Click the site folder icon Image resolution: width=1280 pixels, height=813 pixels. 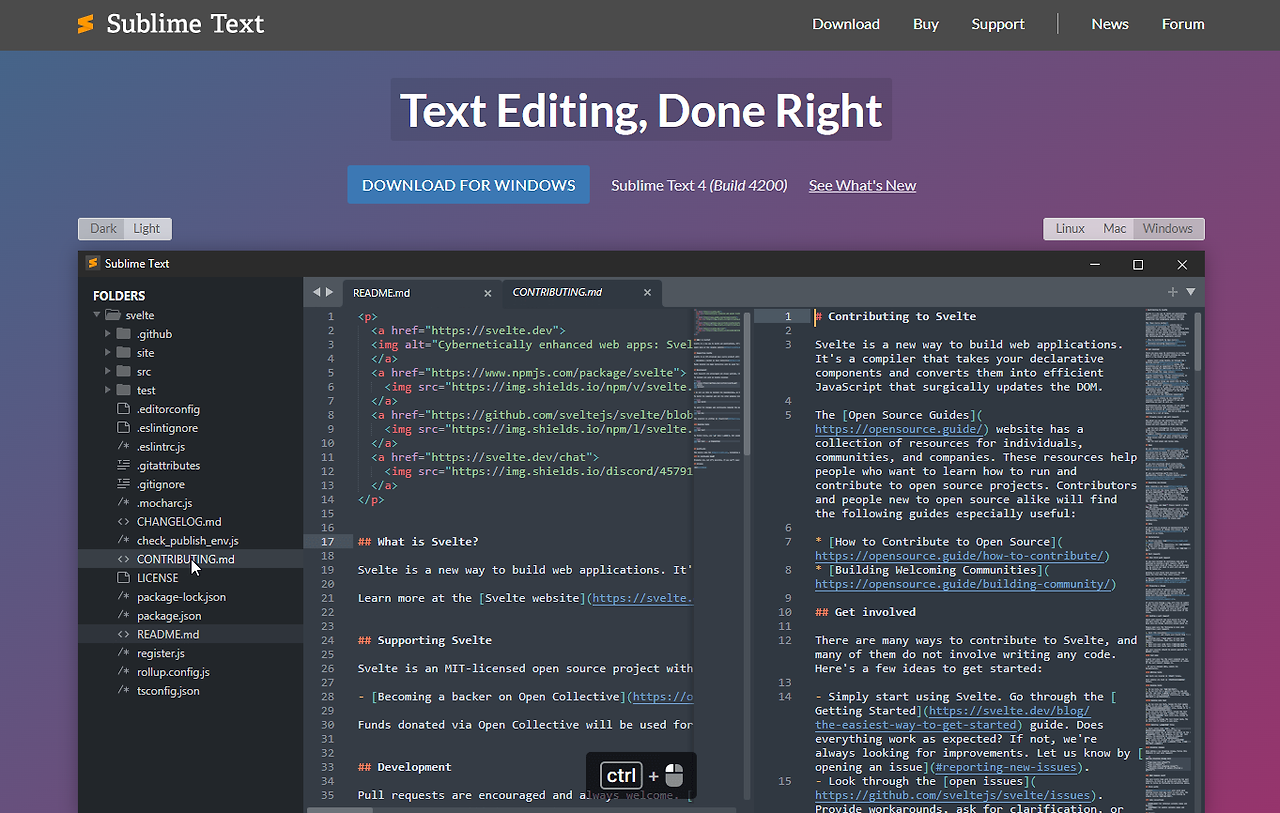[x=123, y=353]
